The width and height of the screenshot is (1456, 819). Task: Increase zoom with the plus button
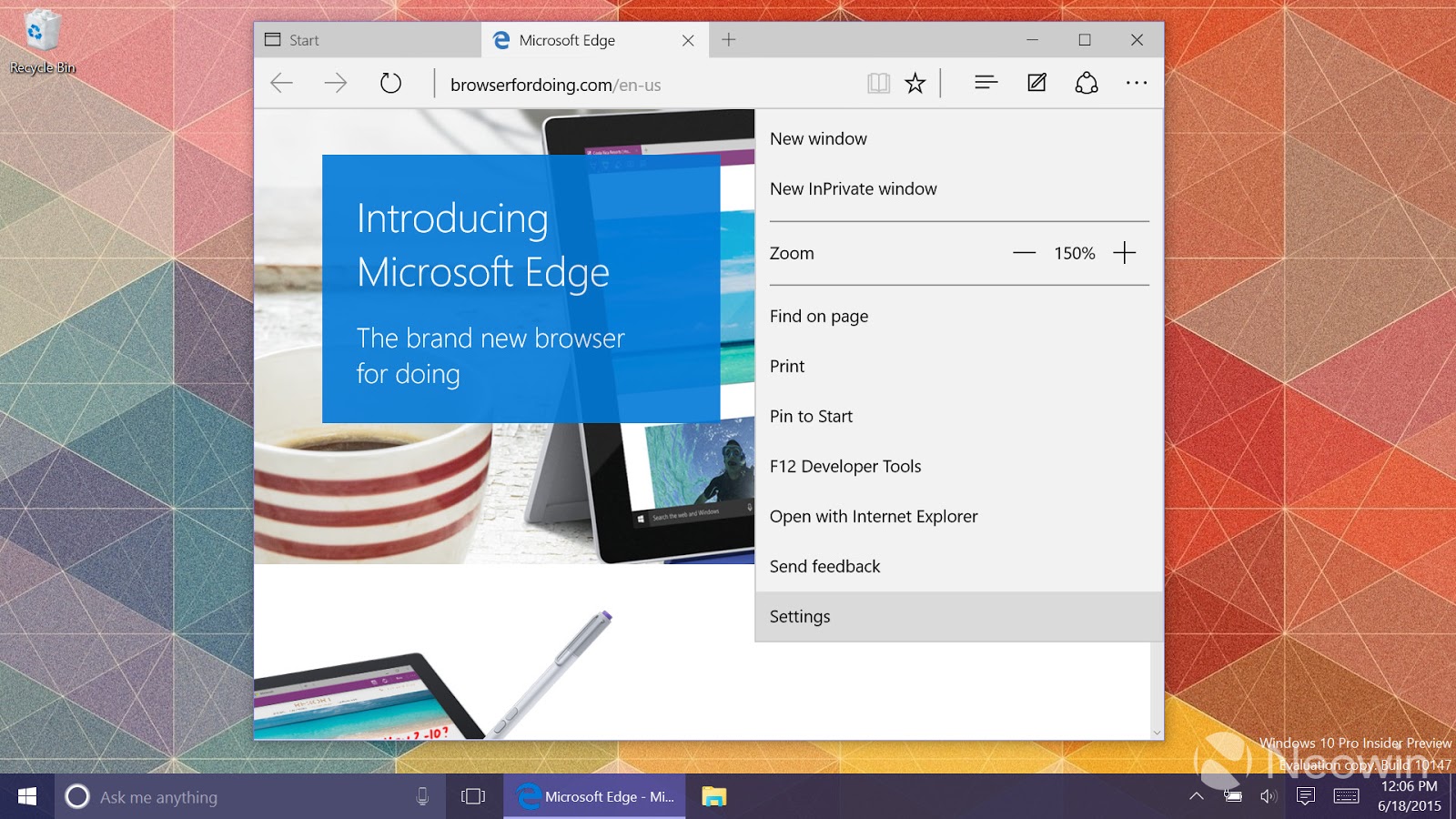(x=1125, y=253)
